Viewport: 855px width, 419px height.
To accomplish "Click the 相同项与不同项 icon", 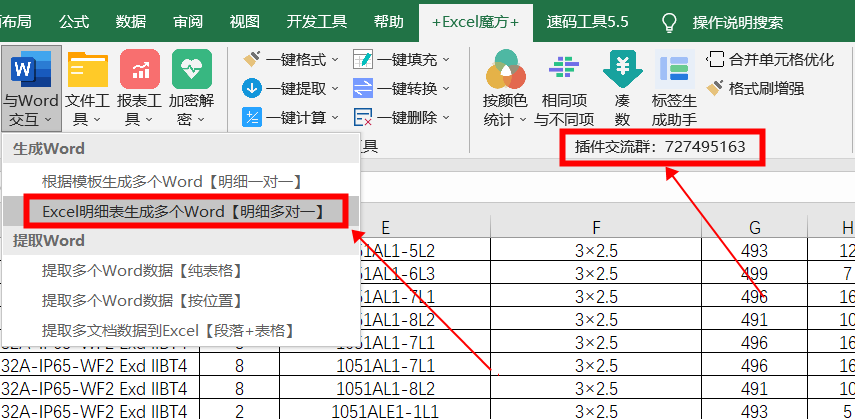I will [x=564, y=69].
